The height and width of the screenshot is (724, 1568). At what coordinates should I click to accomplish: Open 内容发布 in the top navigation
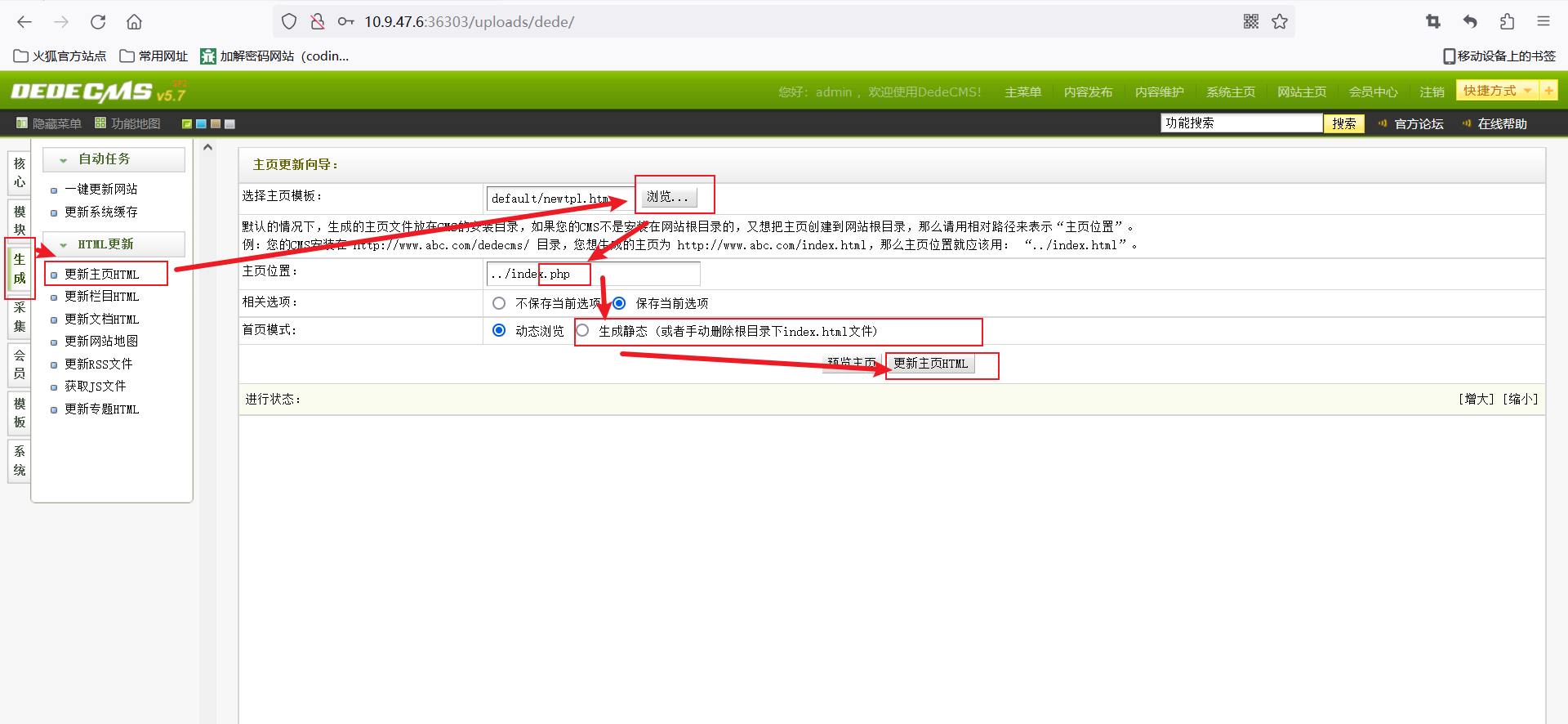click(x=1088, y=92)
